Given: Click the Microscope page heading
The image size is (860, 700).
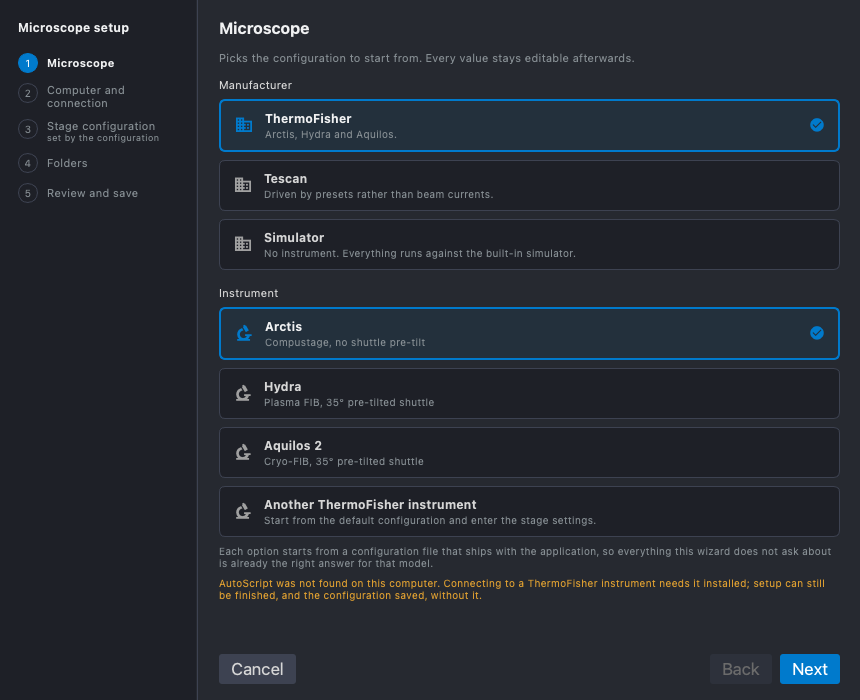Looking at the screenshot, I should coord(264,29).
